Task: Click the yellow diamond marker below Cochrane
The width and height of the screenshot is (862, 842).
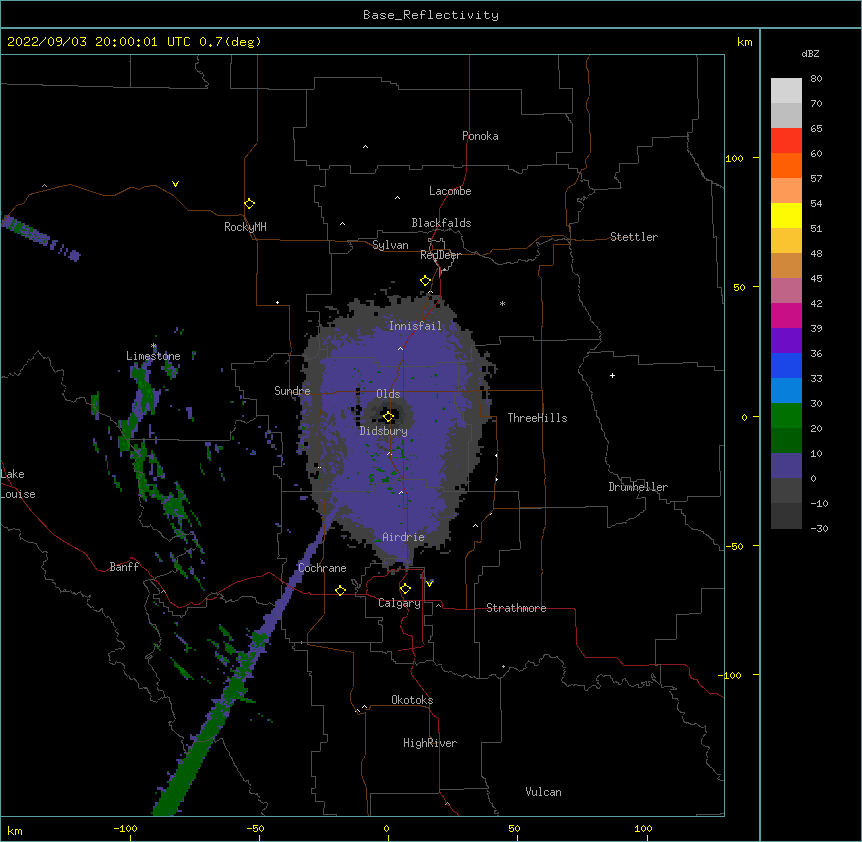Action: (340, 590)
